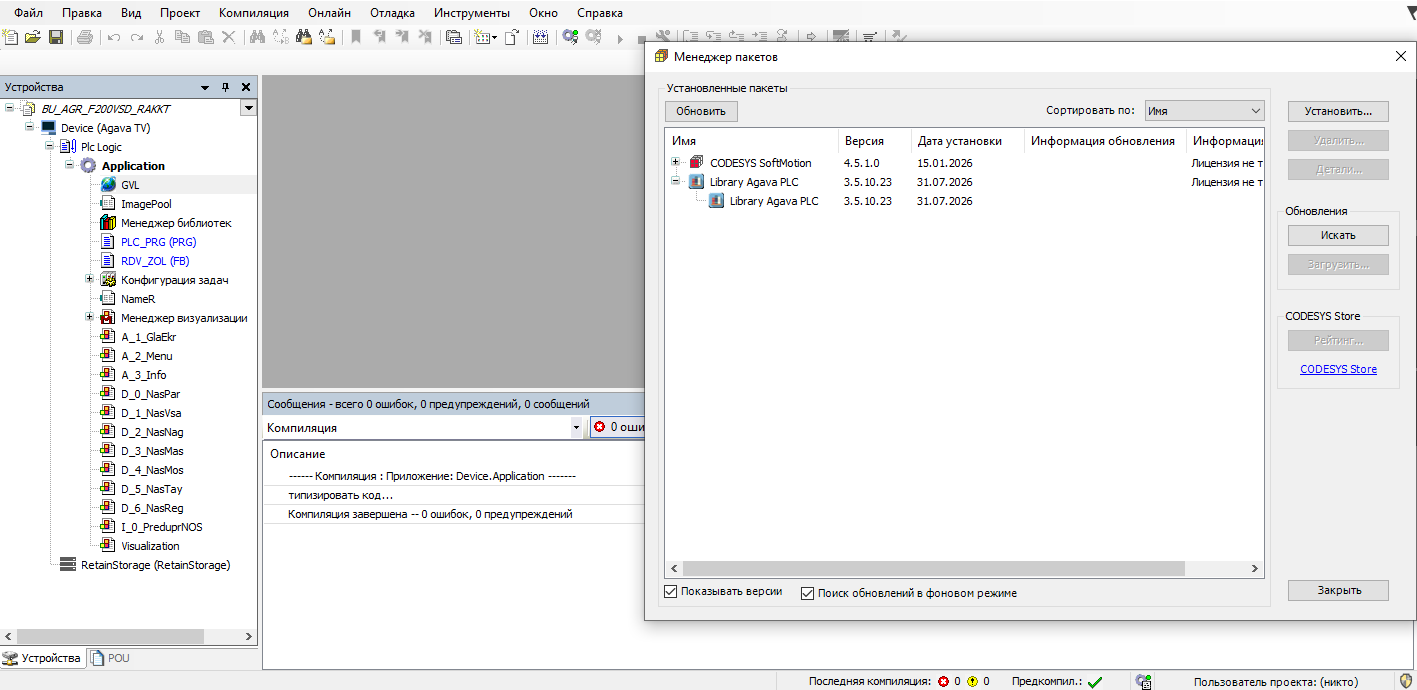1417x690 pixels.
Task: Click the CODESYS SoftMotion package icon
Action: click(696, 163)
